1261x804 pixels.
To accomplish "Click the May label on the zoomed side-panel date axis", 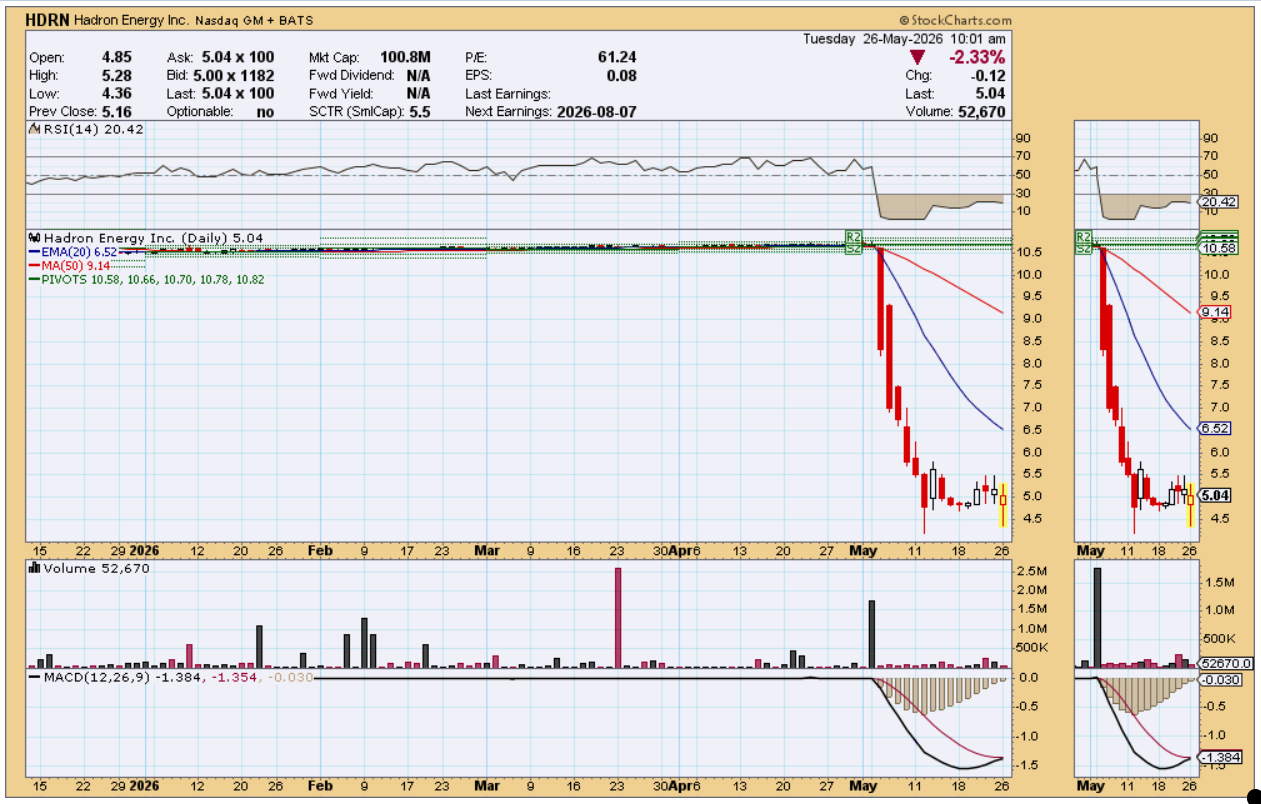I will [1091, 551].
